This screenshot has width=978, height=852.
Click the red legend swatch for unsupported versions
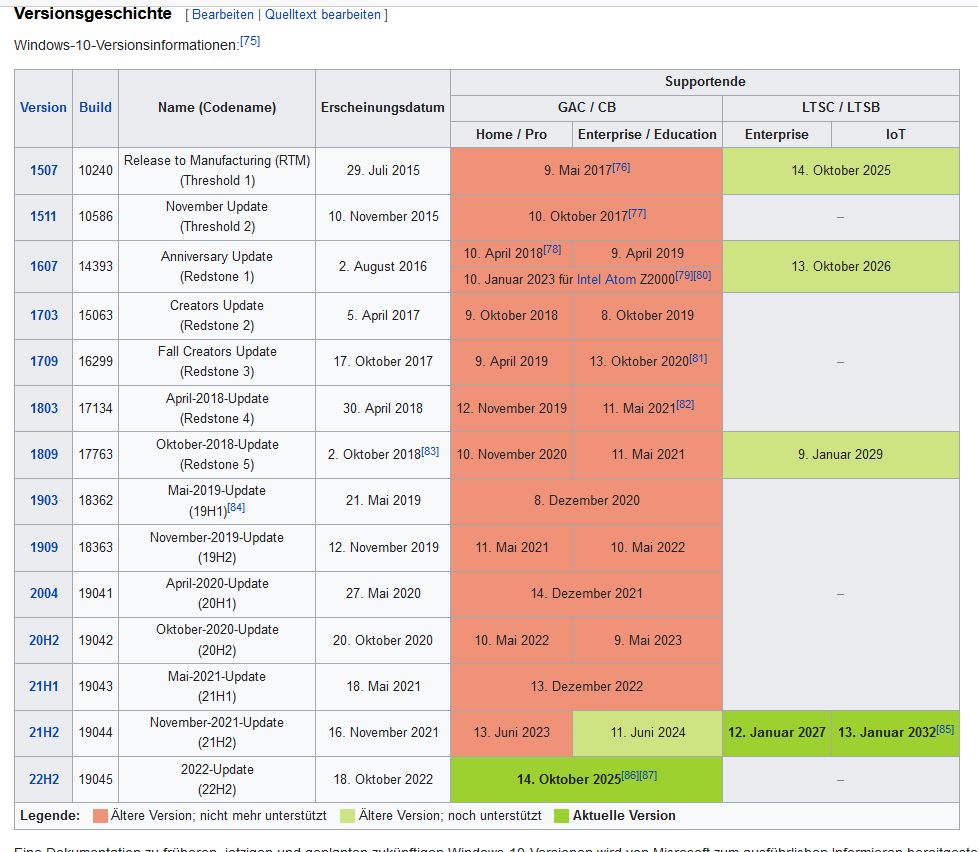100,816
